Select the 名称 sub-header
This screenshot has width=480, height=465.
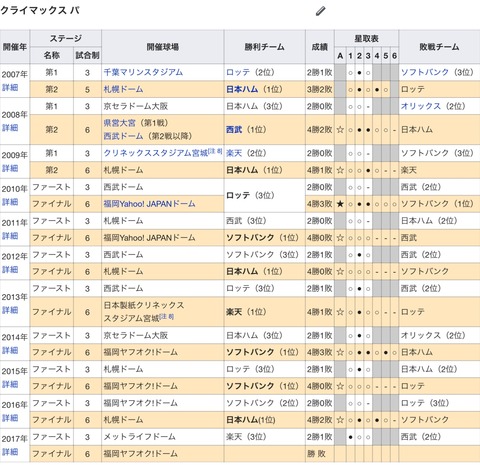click(52, 55)
